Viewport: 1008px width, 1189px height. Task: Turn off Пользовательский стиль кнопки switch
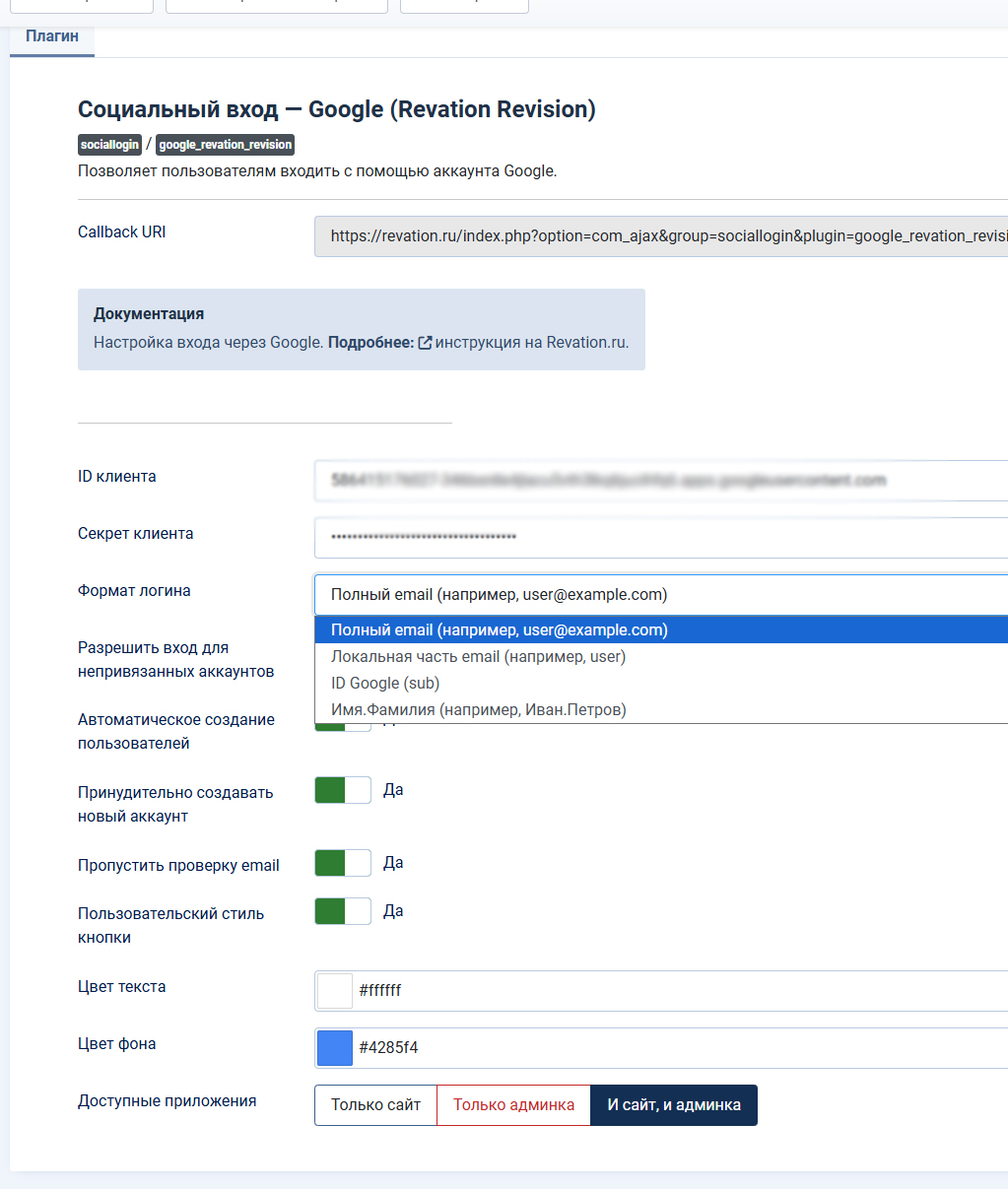343,911
